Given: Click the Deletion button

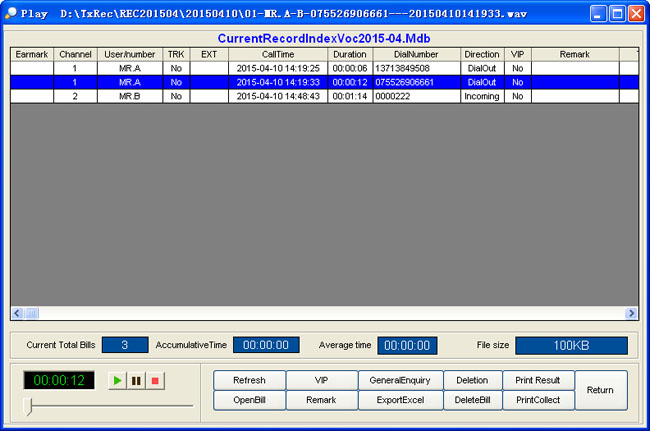Looking at the screenshot, I should pos(472,380).
